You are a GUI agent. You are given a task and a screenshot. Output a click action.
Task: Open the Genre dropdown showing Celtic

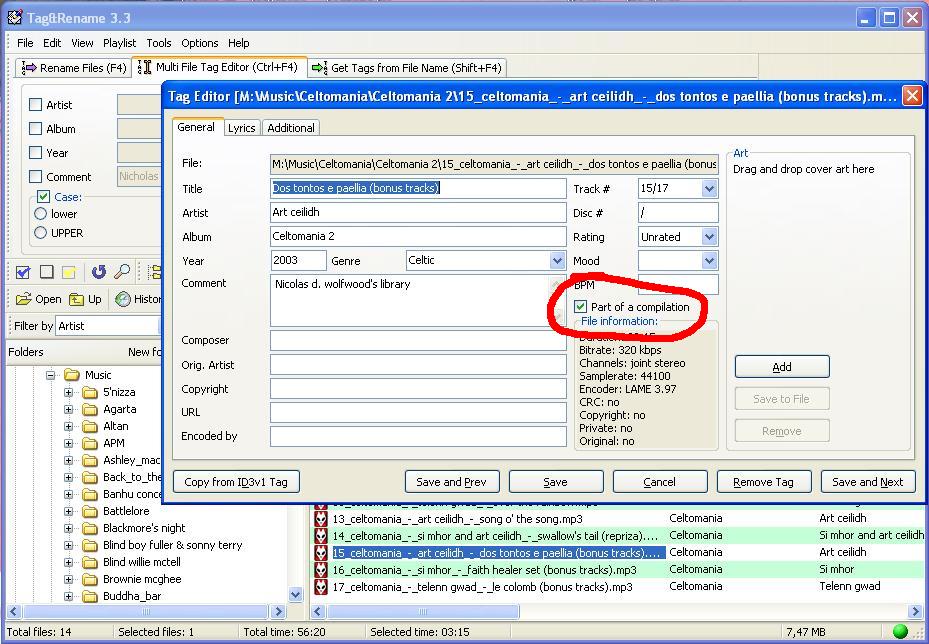(x=557, y=261)
